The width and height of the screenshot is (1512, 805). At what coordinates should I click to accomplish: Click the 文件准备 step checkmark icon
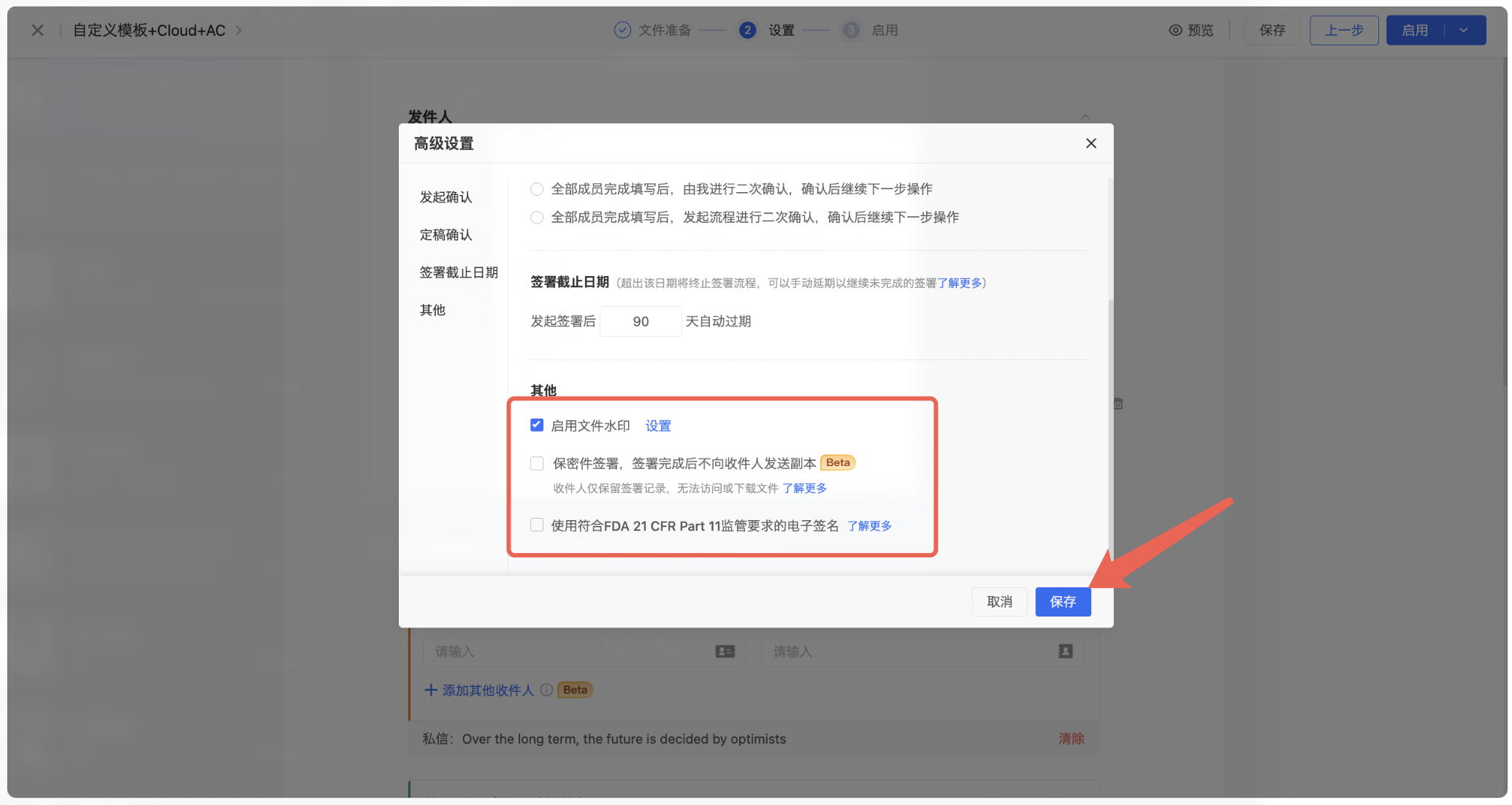click(622, 30)
